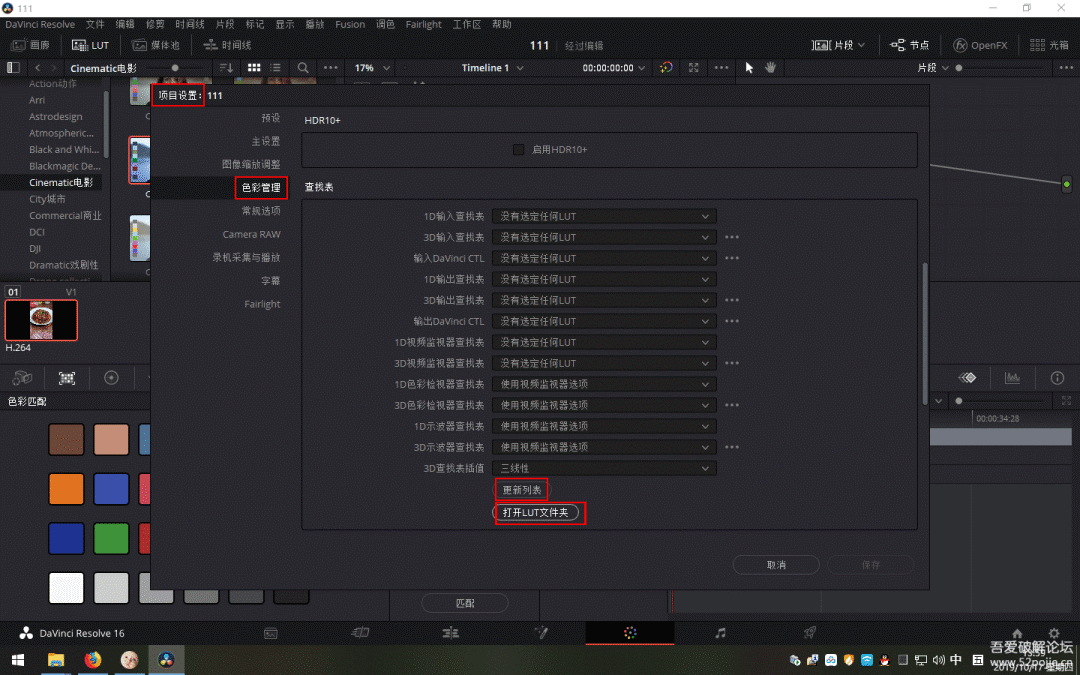Open the Camera Raw palette icon
This screenshot has height=675, width=1080.
point(23,377)
